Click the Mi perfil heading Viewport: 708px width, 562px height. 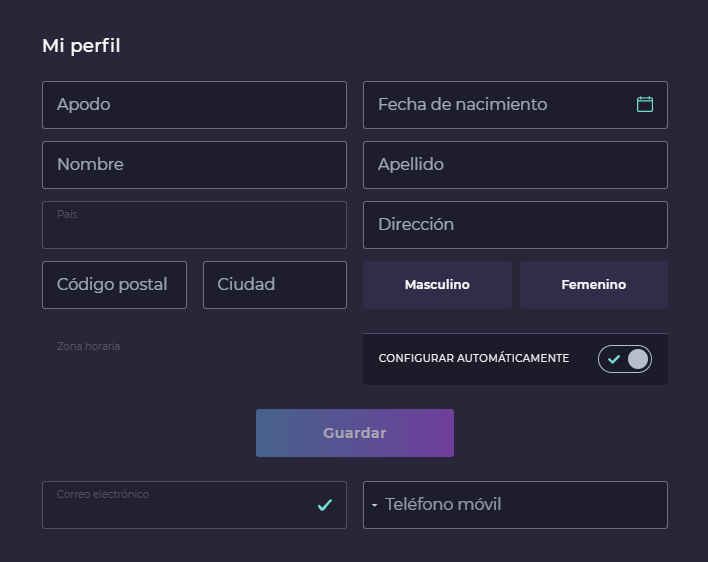(x=81, y=46)
